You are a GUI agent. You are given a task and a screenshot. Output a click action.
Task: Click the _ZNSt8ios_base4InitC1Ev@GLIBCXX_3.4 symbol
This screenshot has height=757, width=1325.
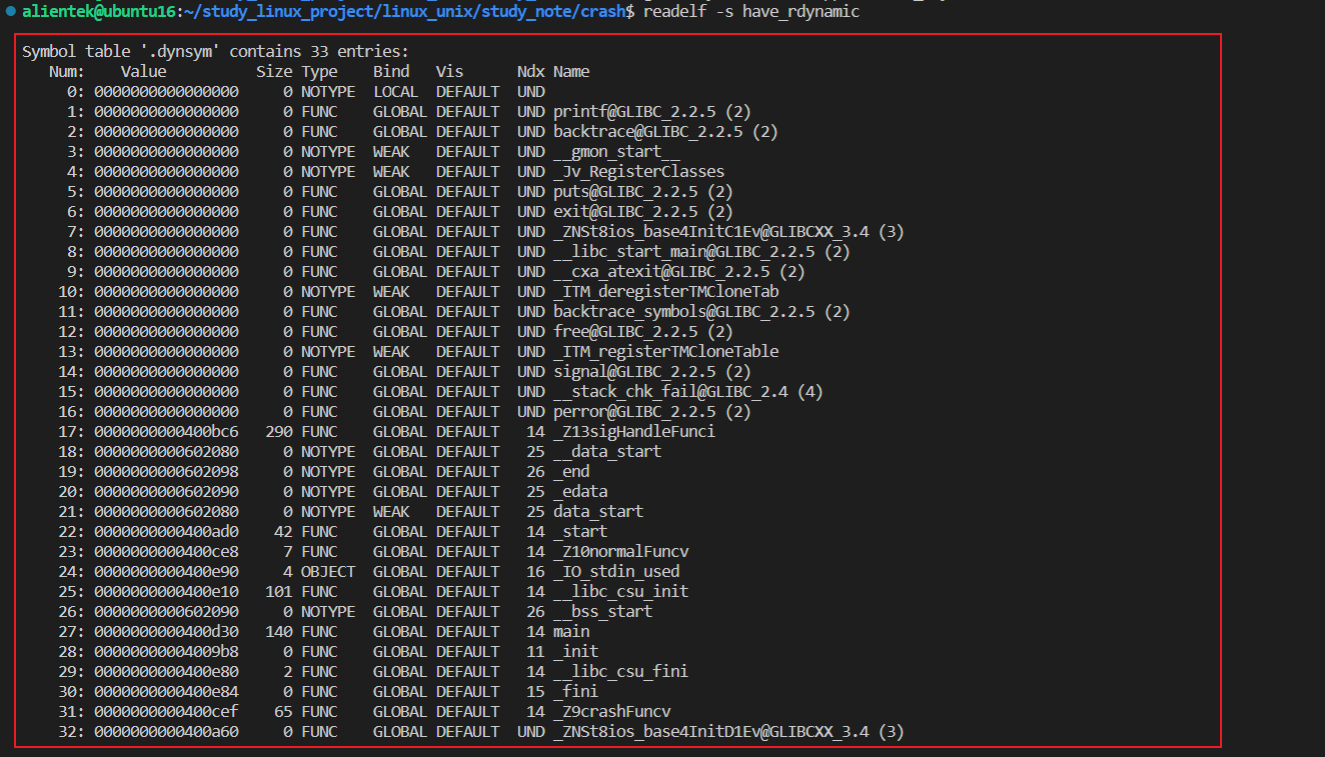710,231
